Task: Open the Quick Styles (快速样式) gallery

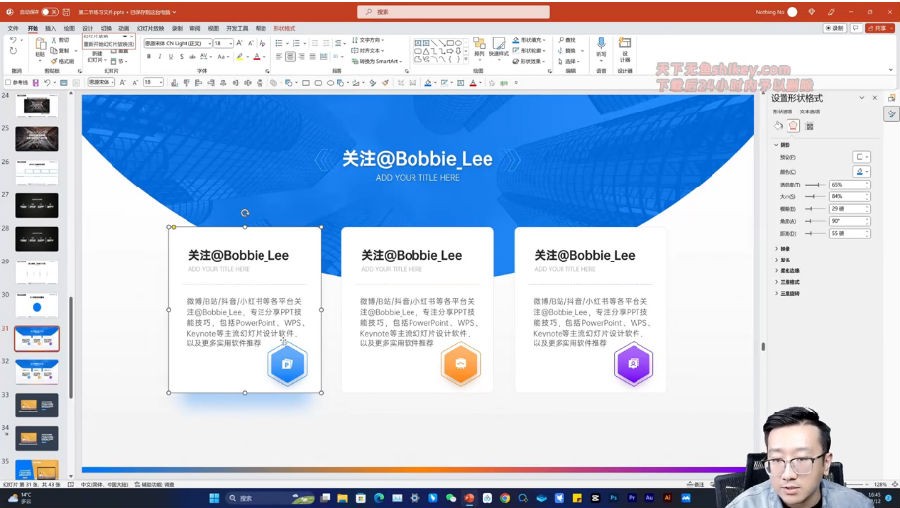Action: click(x=499, y=47)
